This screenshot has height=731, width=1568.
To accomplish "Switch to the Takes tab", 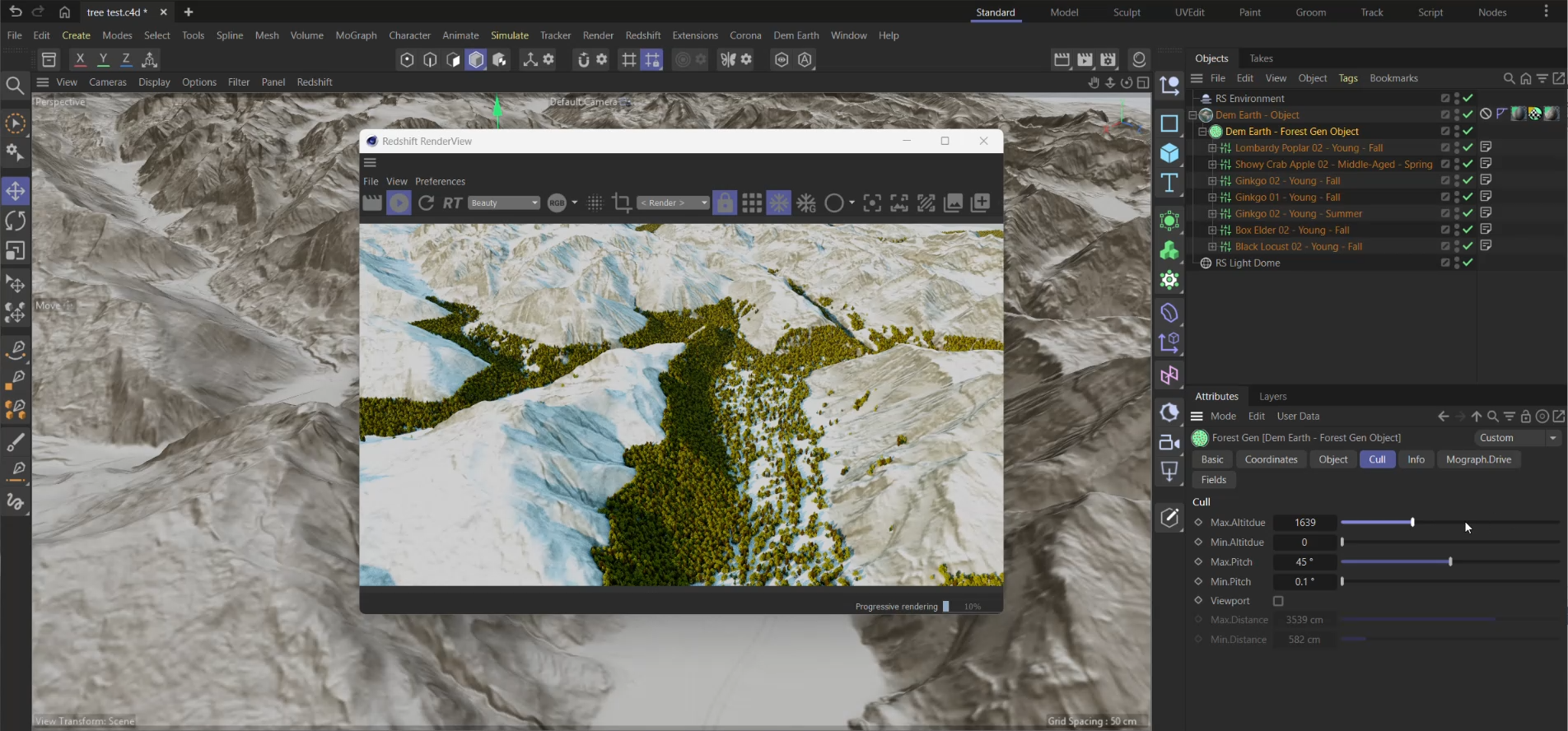I will 1261,58.
